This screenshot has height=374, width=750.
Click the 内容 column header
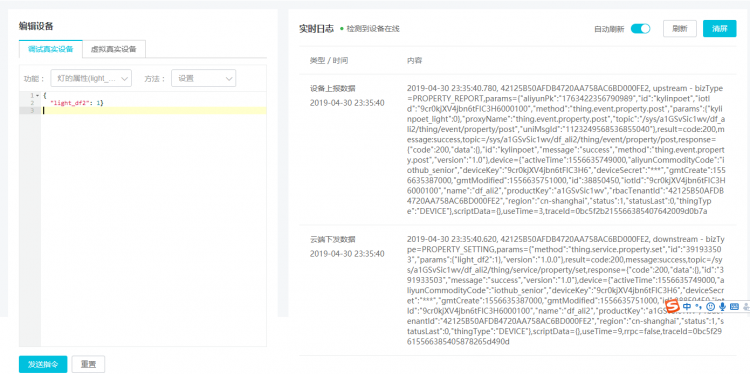tap(414, 61)
